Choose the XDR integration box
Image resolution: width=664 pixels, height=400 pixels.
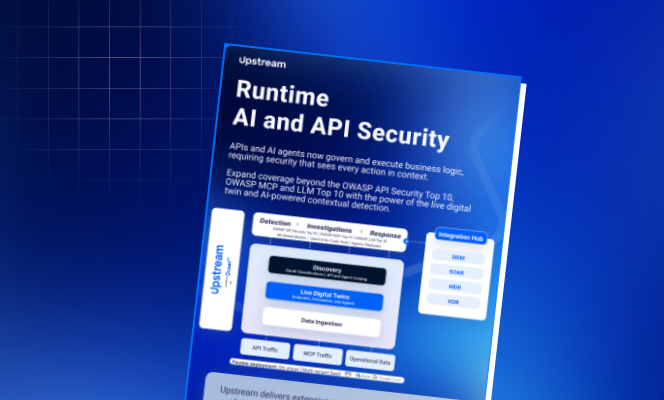pyautogui.click(x=453, y=301)
